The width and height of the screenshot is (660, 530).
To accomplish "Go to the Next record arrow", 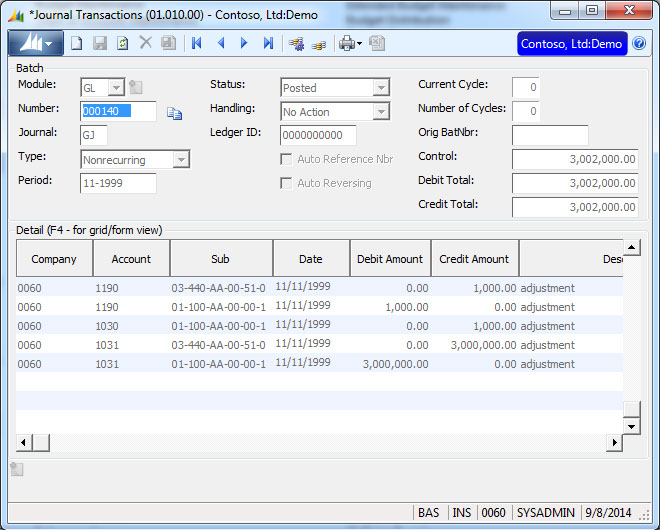I will click(x=244, y=43).
